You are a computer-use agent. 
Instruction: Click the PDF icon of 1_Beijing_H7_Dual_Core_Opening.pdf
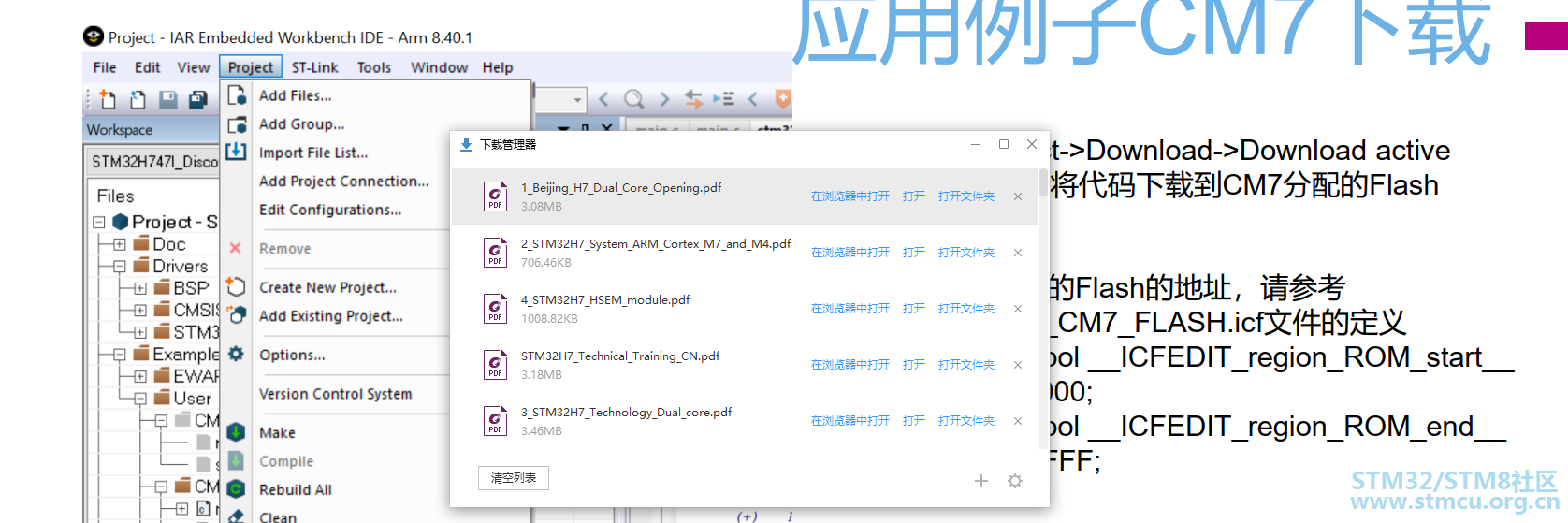pyautogui.click(x=495, y=196)
